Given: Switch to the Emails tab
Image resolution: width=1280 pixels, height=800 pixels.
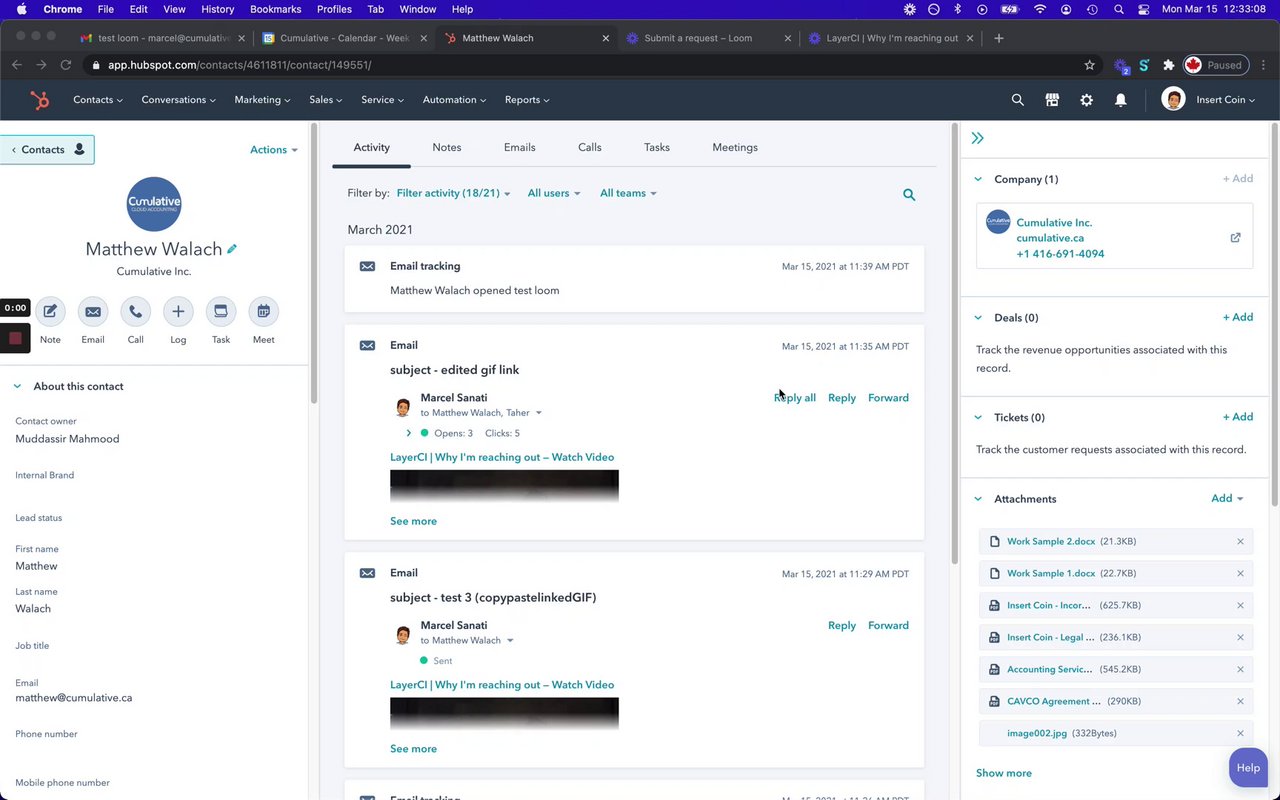Looking at the screenshot, I should point(519,147).
